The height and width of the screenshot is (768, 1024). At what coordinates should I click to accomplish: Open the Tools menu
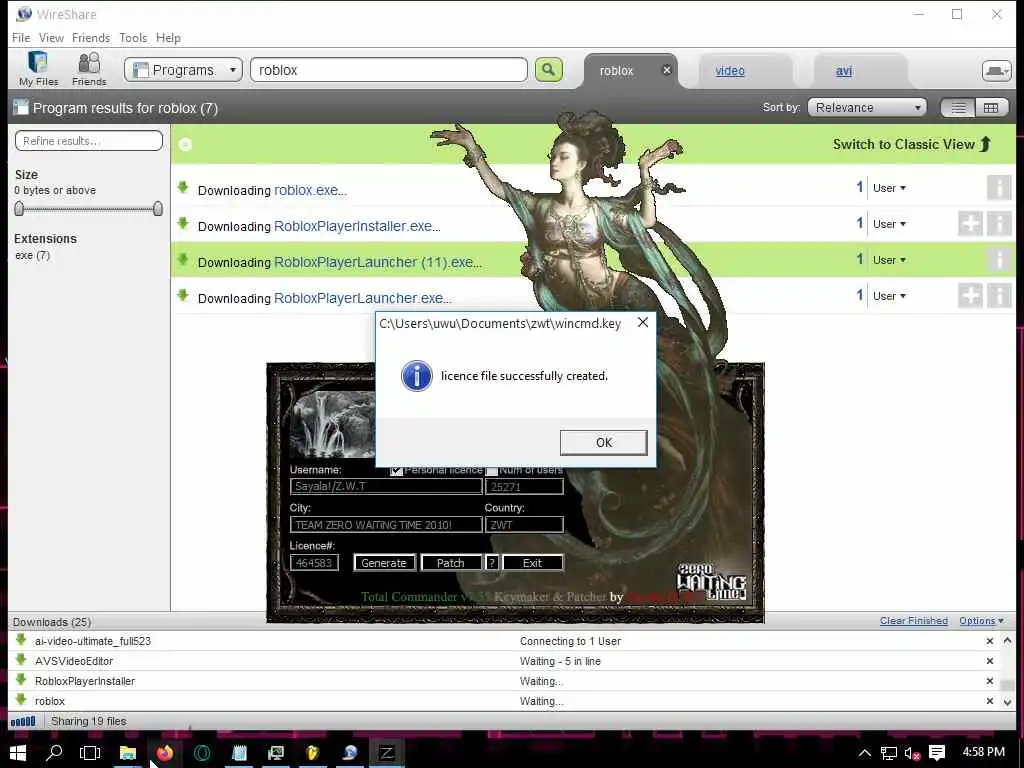point(133,38)
